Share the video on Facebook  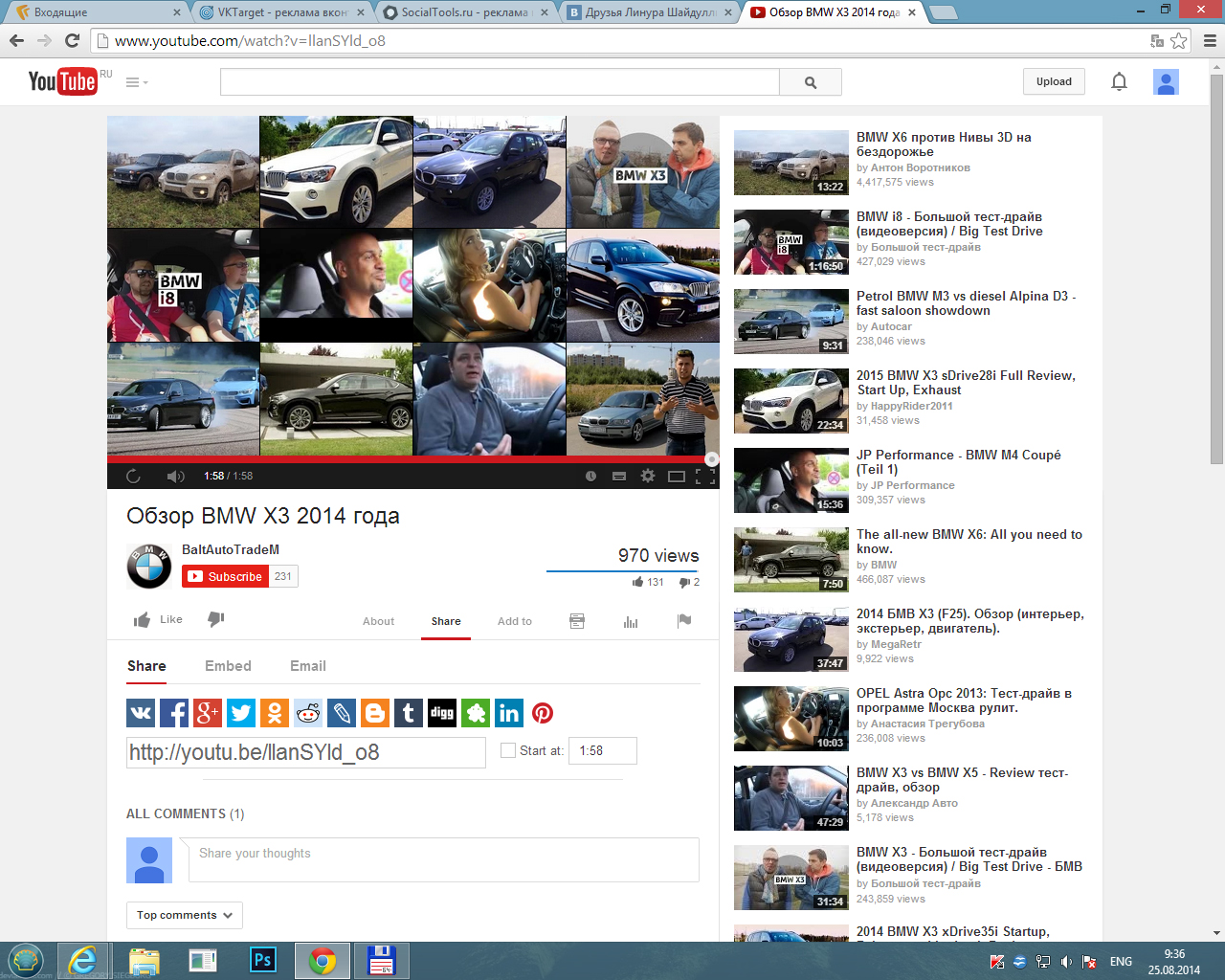pyautogui.click(x=174, y=713)
